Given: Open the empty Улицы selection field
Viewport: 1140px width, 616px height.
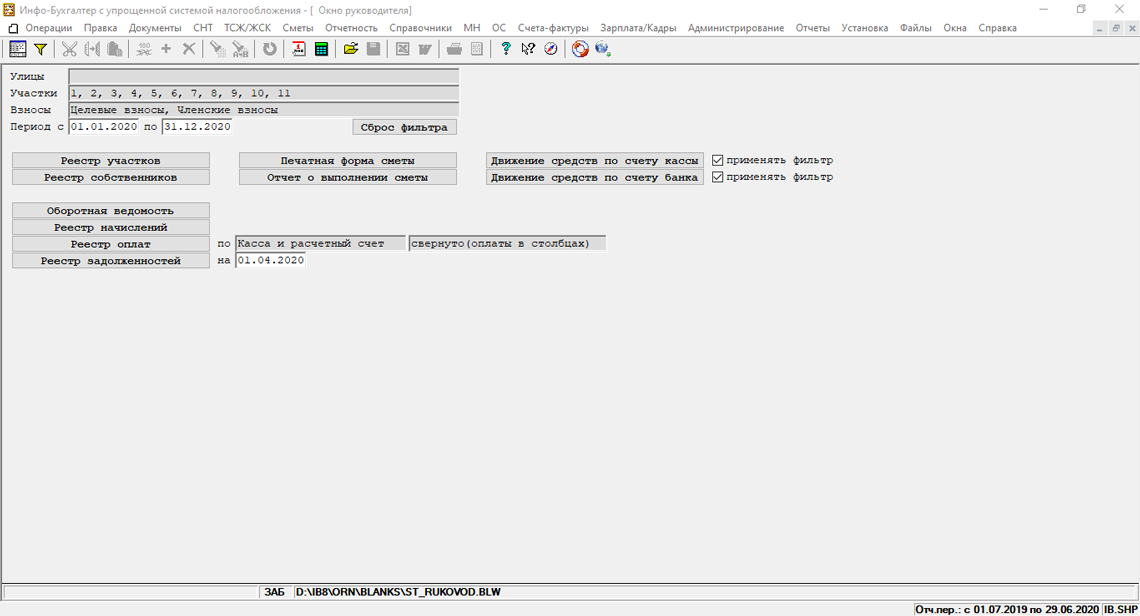Looking at the screenshot, I should 264,76.
